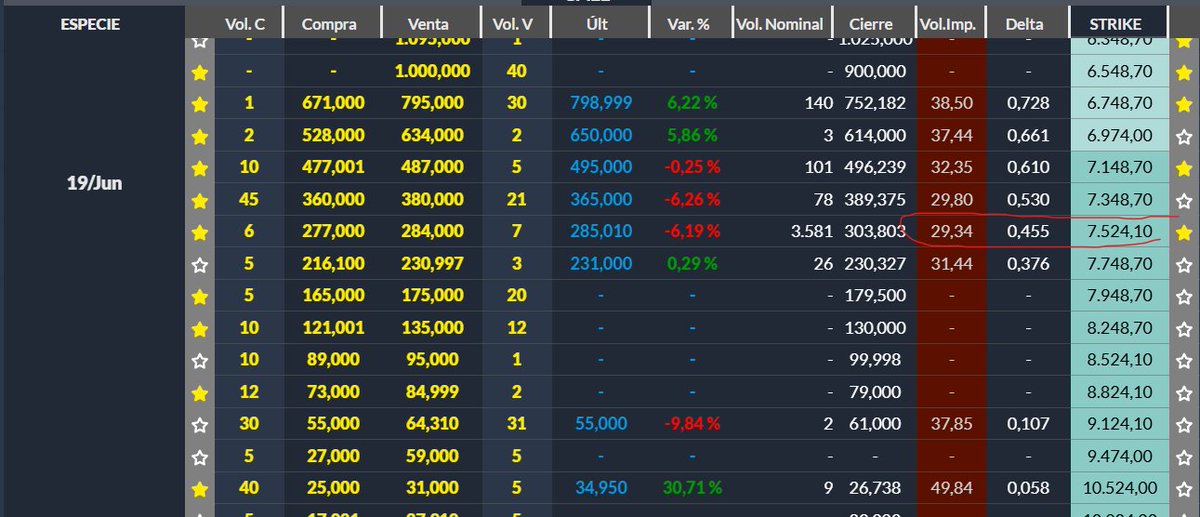Favorite the 7.348,70 strike with its right star

pyautogui.click(x=1184, y=200)
